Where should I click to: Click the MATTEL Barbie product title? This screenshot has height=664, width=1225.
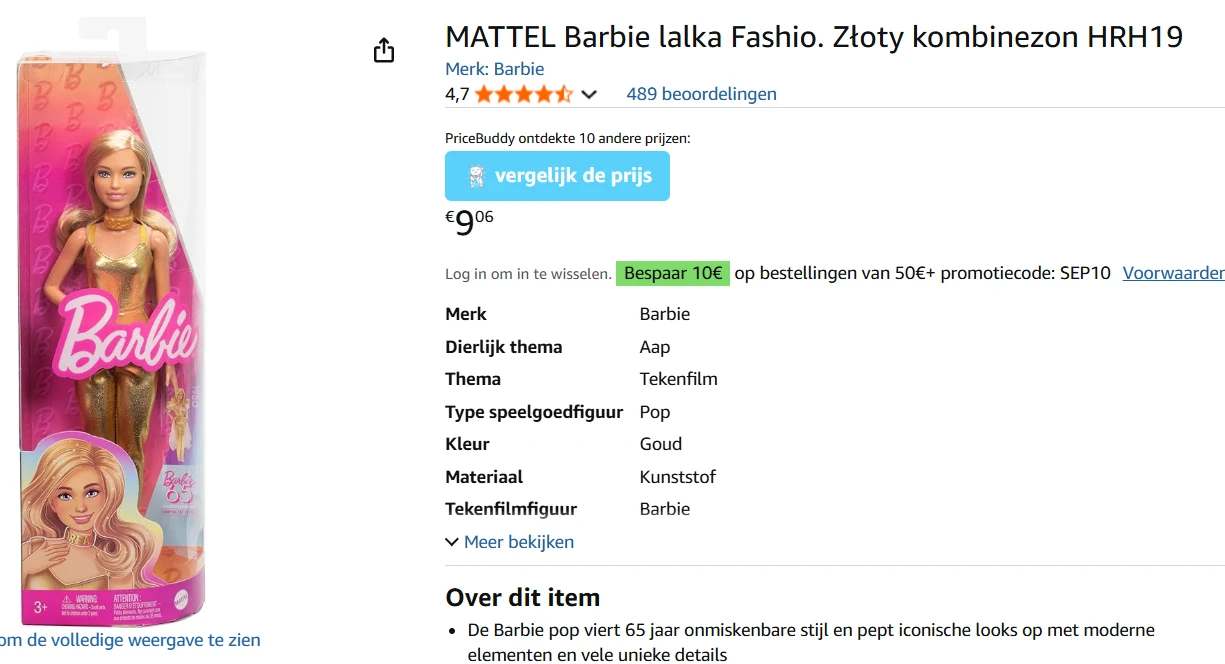point(813,36)
